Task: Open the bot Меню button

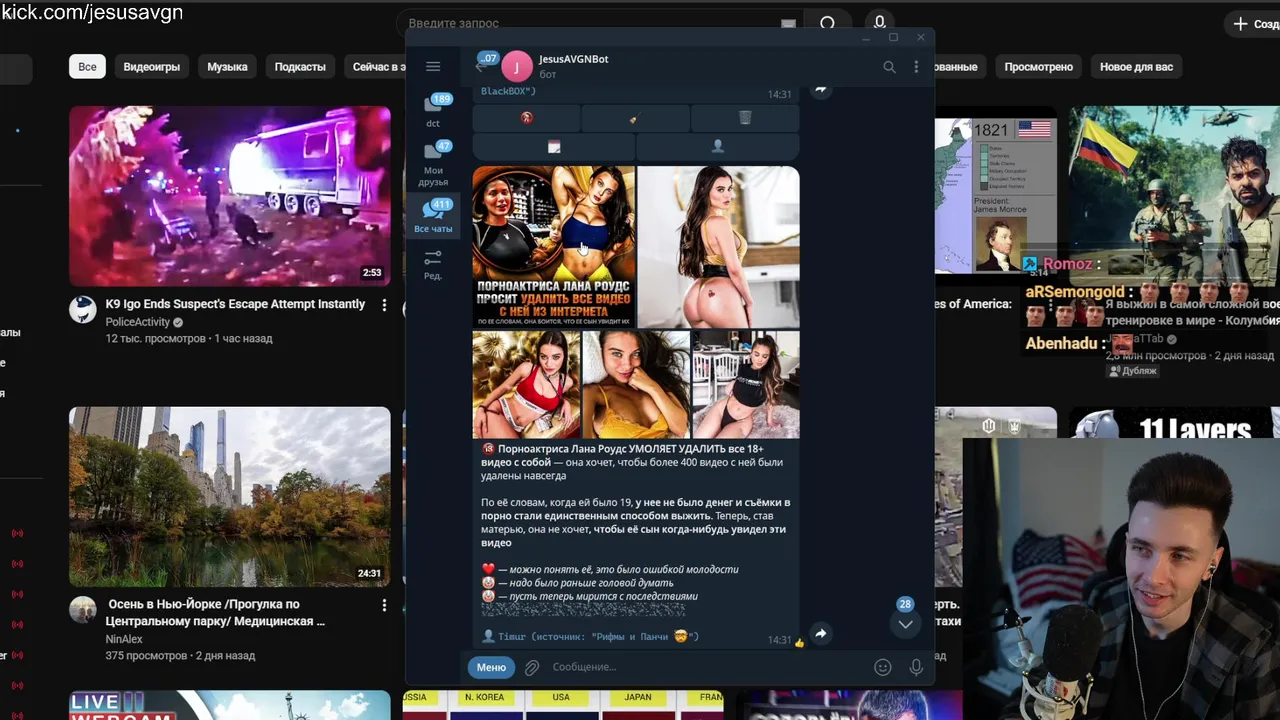Action: click(x=491, y=667)
